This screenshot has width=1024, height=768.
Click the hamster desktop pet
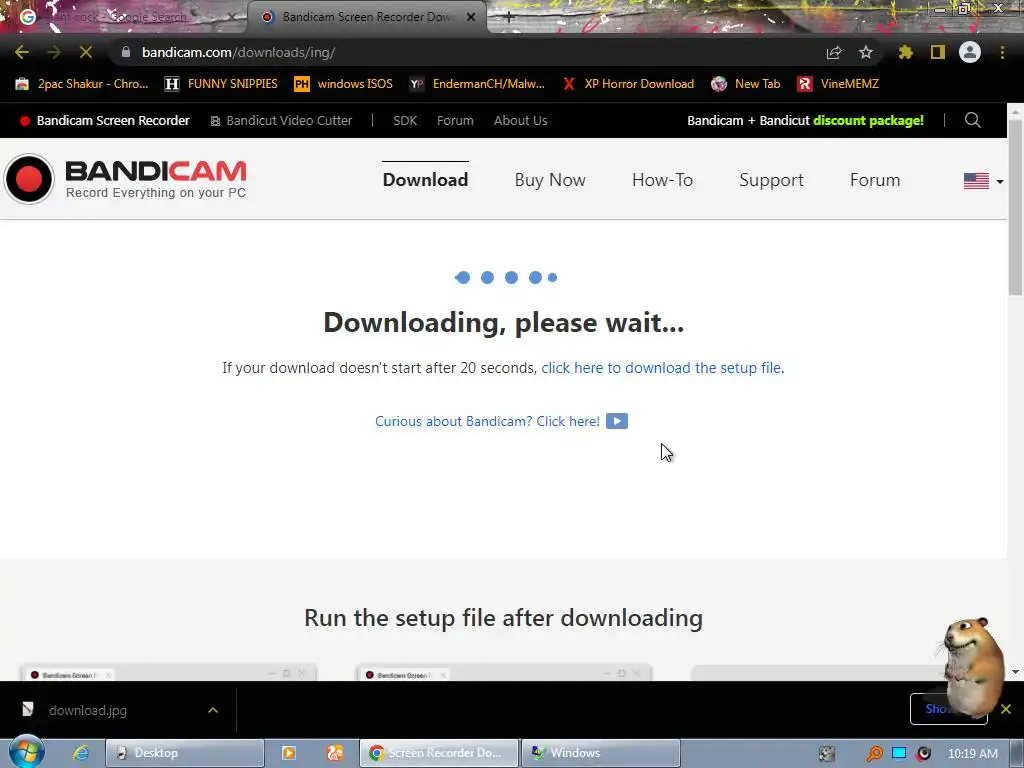[972, 666]
